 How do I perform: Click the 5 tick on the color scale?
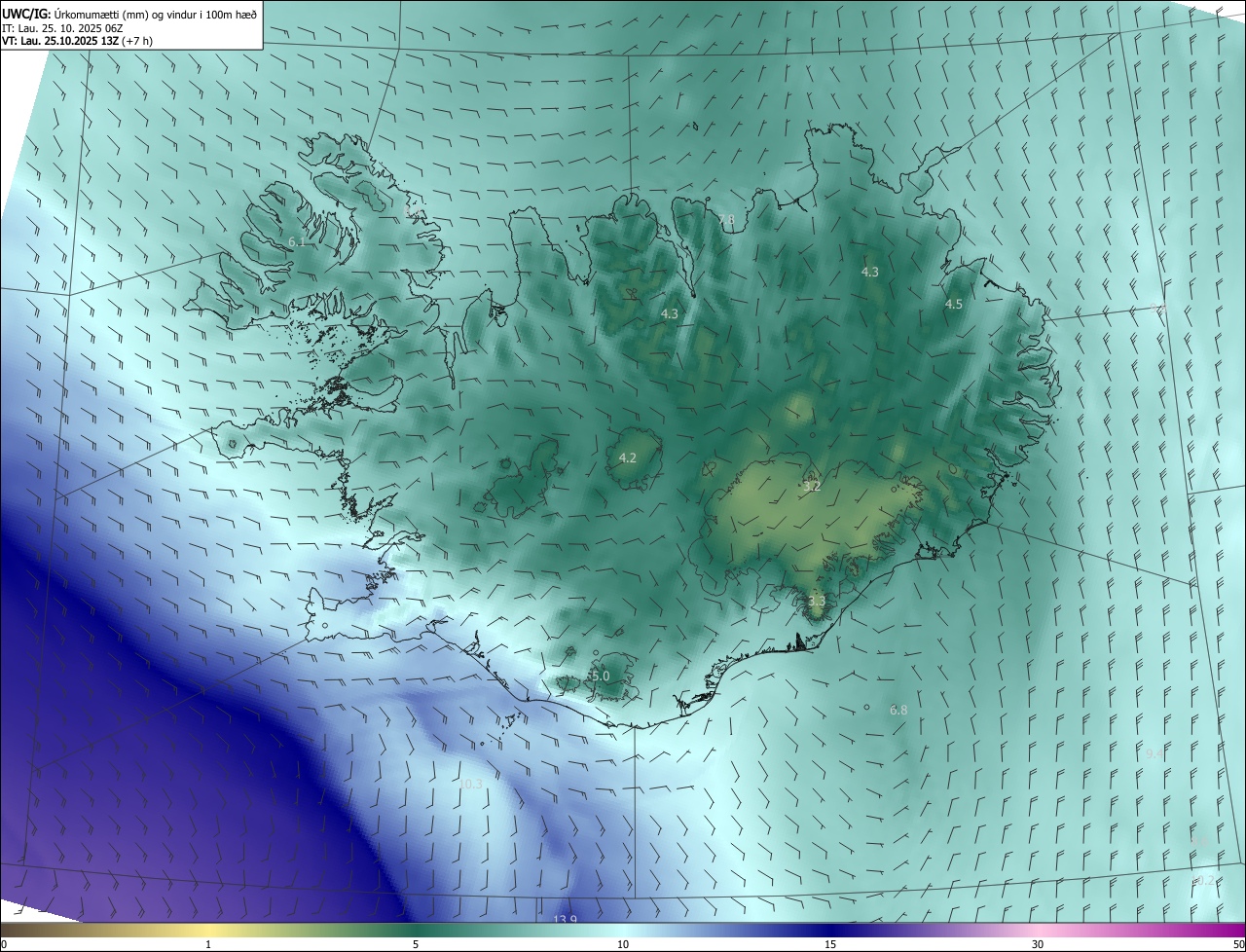point(416,944)
